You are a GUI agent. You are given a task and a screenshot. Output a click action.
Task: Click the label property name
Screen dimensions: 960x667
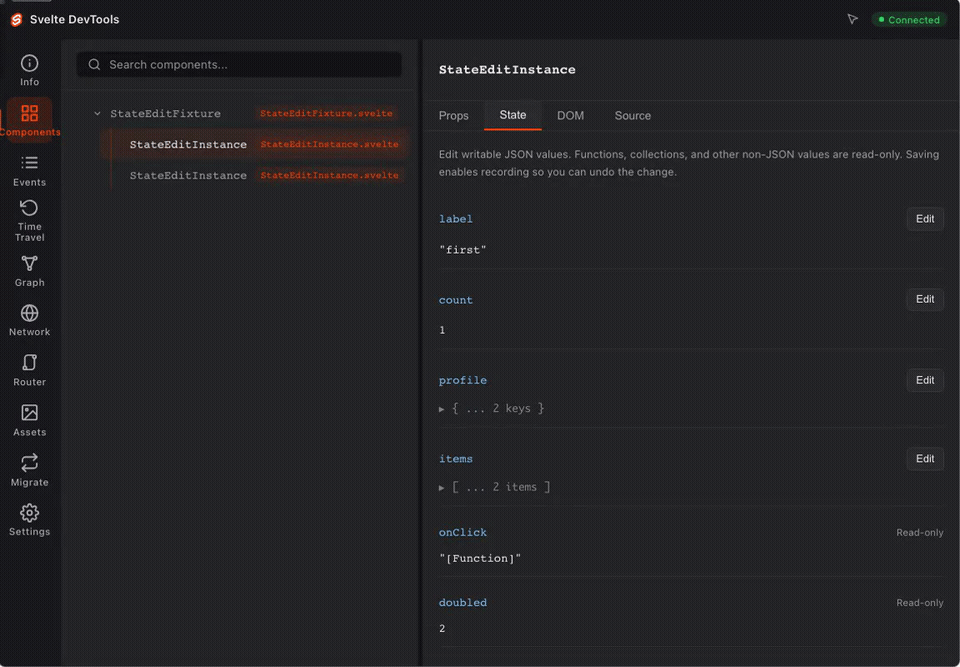(x=456, y=219)
